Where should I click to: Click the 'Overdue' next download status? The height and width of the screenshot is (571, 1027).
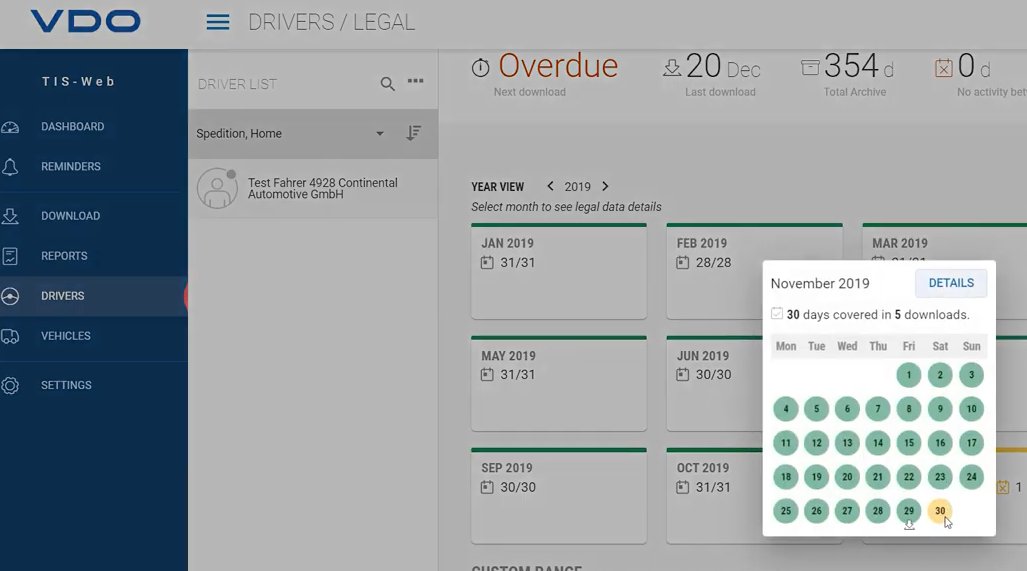point(558,66)
